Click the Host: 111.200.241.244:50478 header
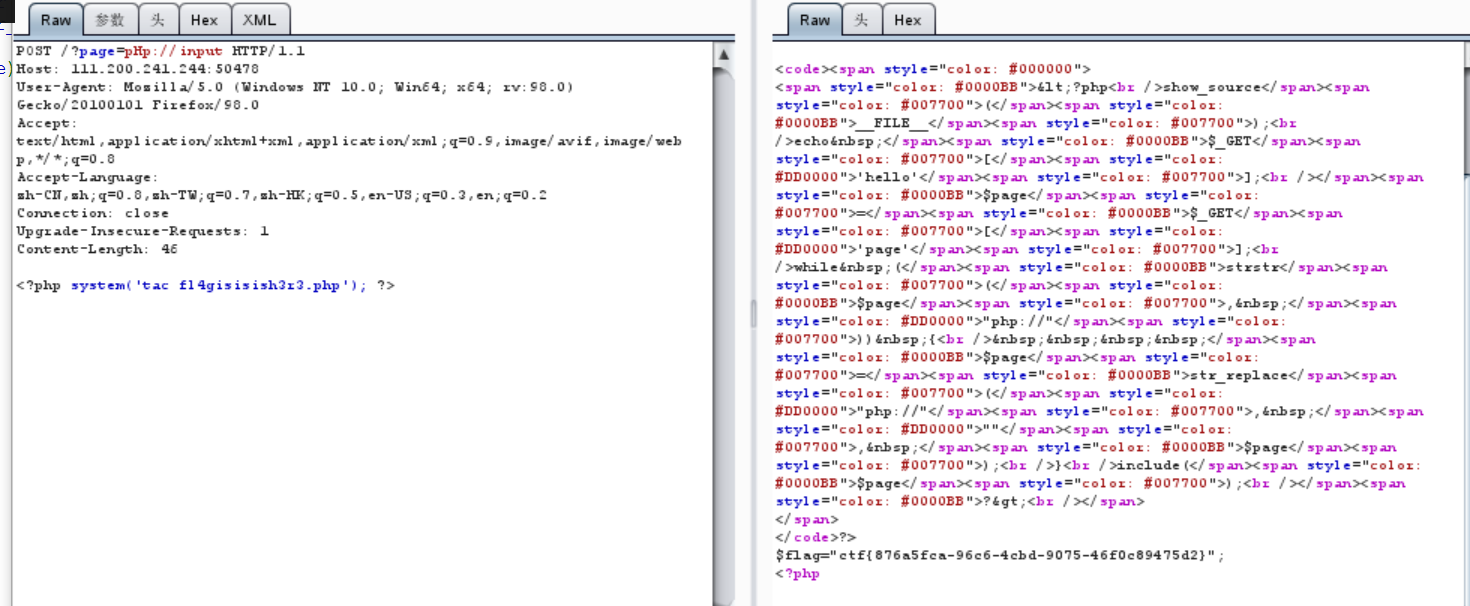 pyautogui.click(x=137, y=69)
